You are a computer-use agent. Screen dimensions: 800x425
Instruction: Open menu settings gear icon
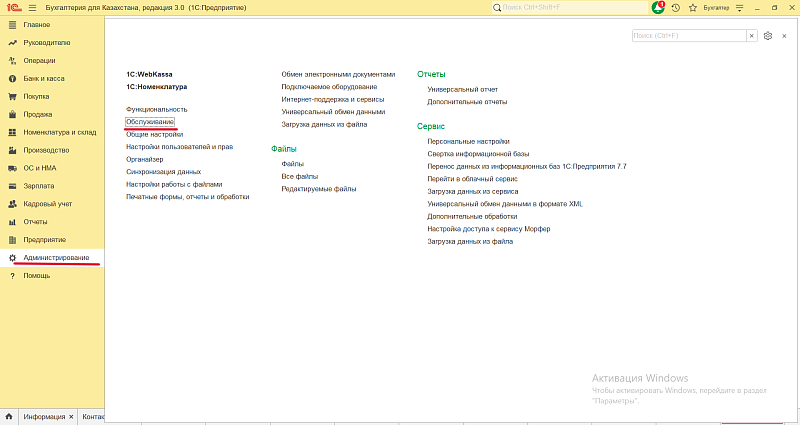tap(768, 36)
